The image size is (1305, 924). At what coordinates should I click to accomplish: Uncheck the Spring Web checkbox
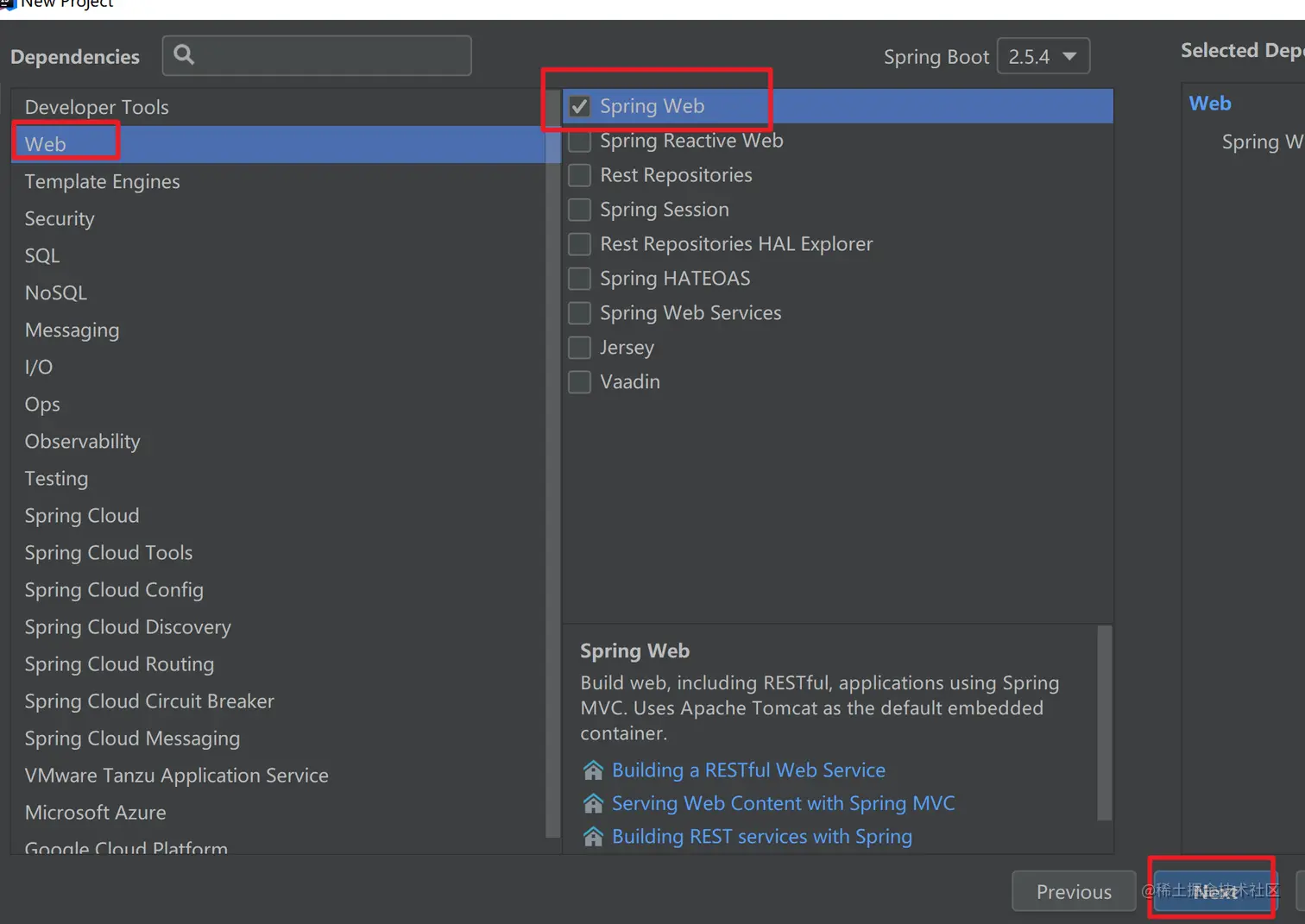579,106
